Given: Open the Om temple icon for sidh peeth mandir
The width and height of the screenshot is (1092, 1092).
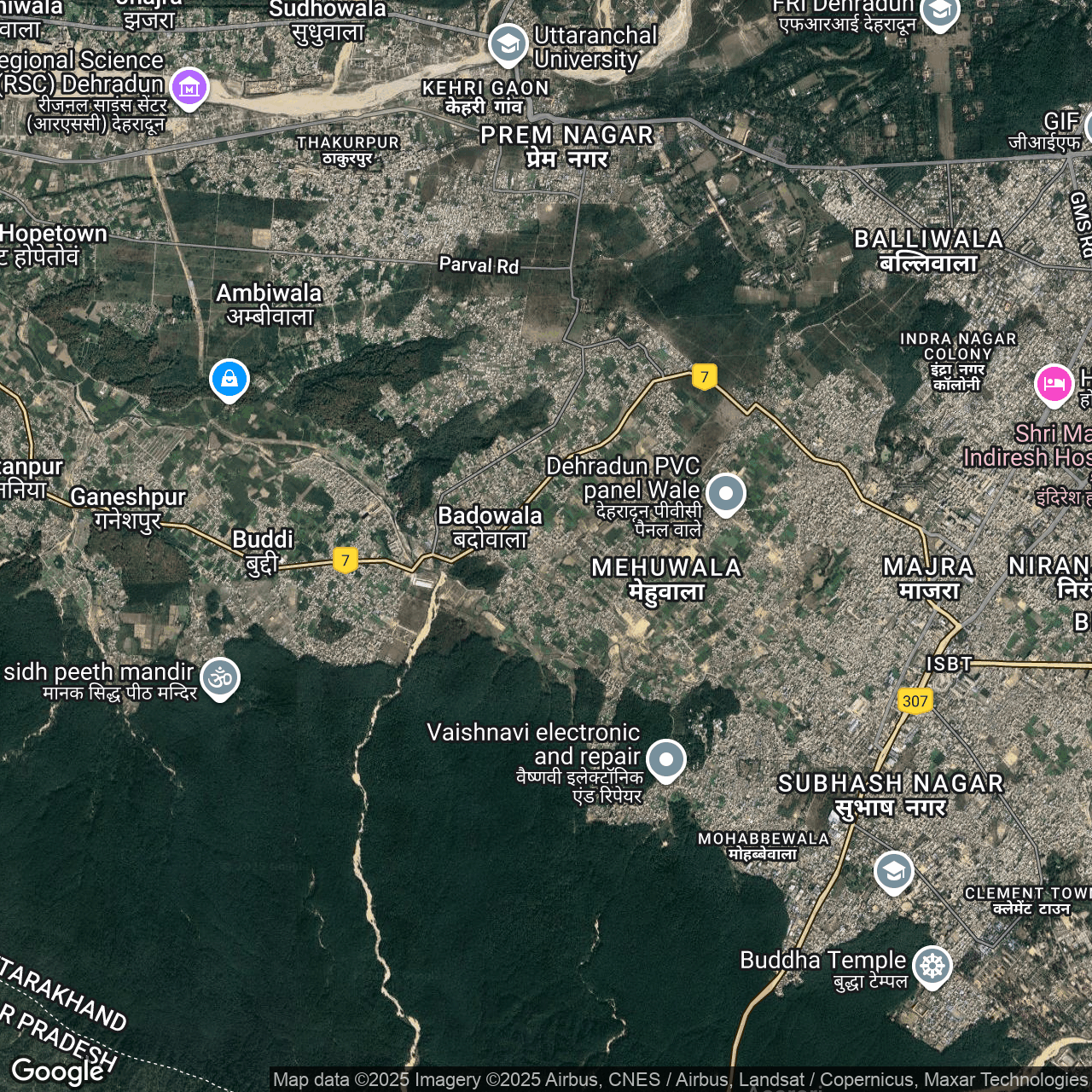Looking at the screenshot, I should [x=220, y=677].
